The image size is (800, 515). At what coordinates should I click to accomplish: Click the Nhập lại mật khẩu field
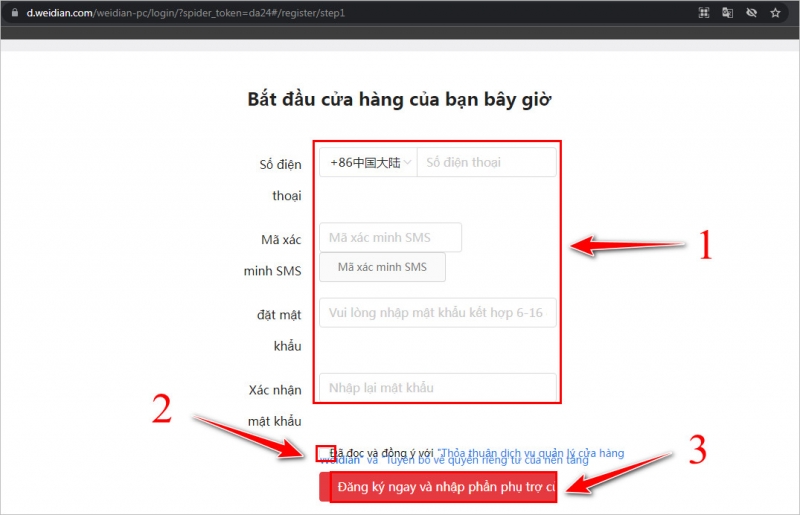coord(438,387)
